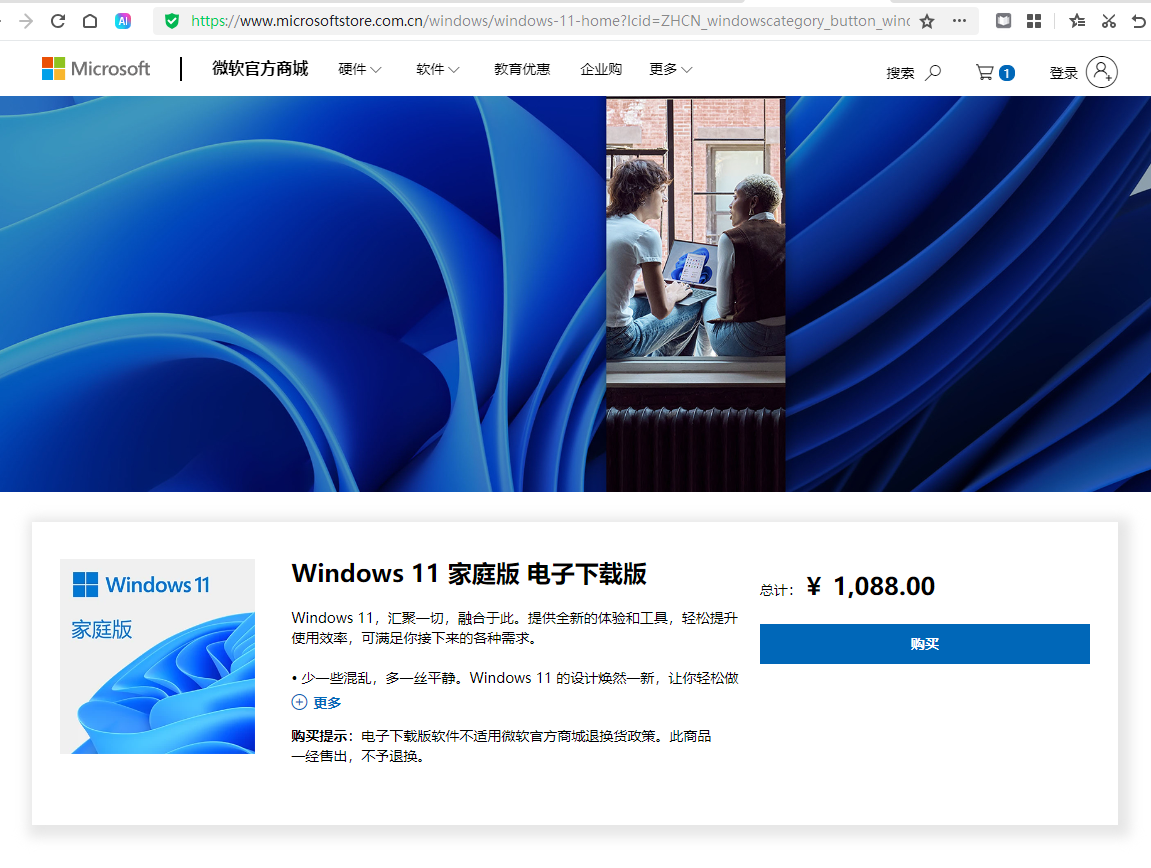Expand description with 更多 link
The image size is (1151, 868).
(327, 703)
